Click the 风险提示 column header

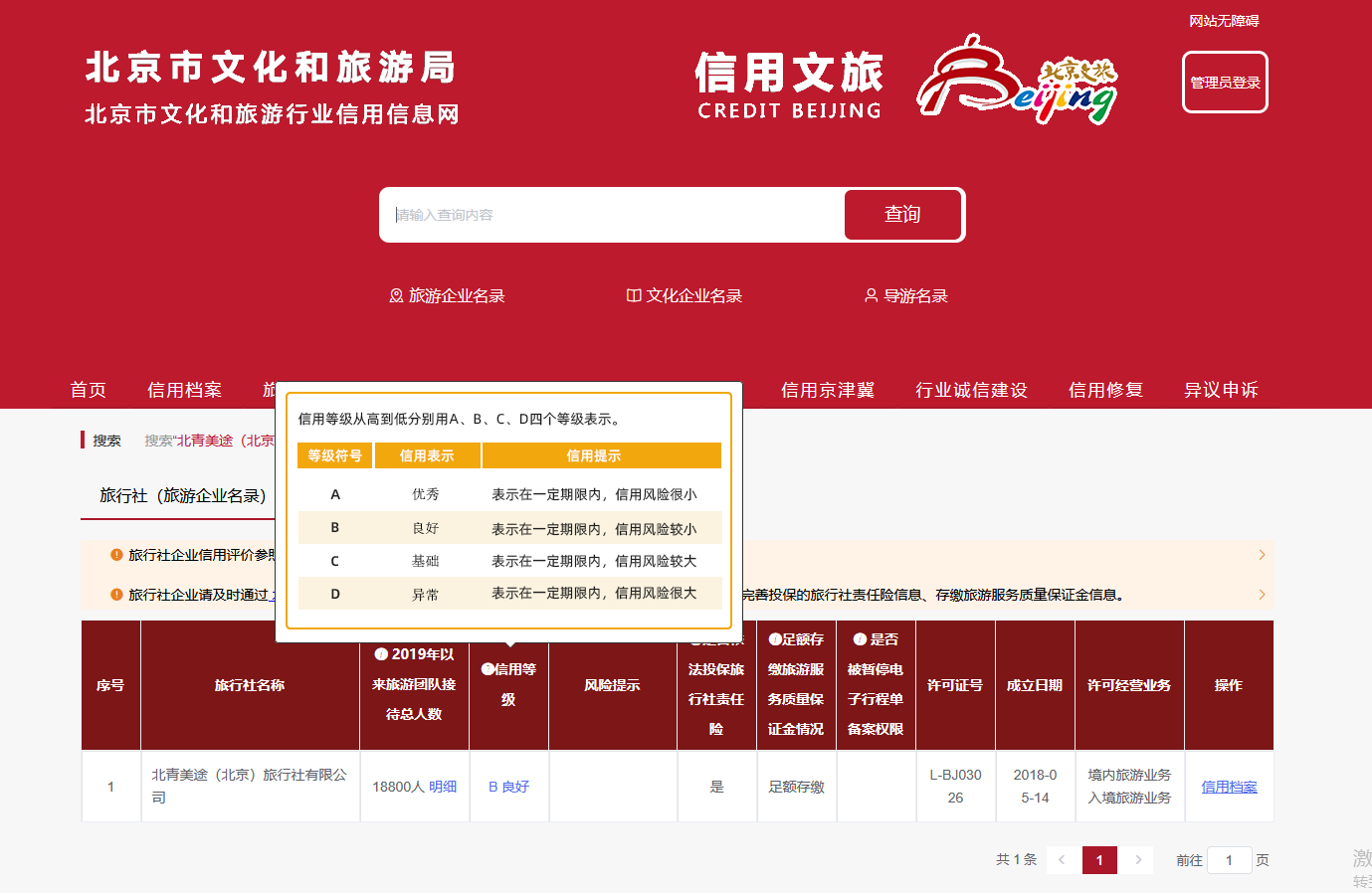coord(613,685)
